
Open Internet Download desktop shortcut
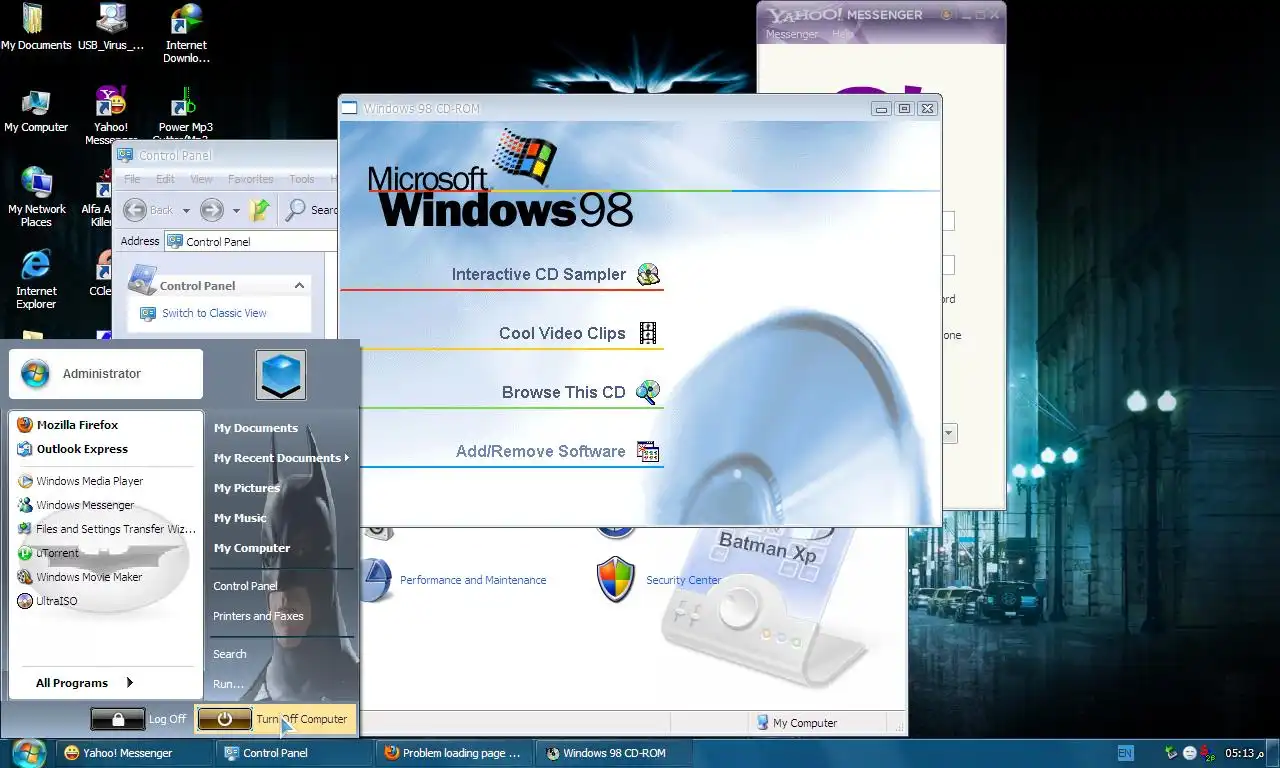coord(186,34)
